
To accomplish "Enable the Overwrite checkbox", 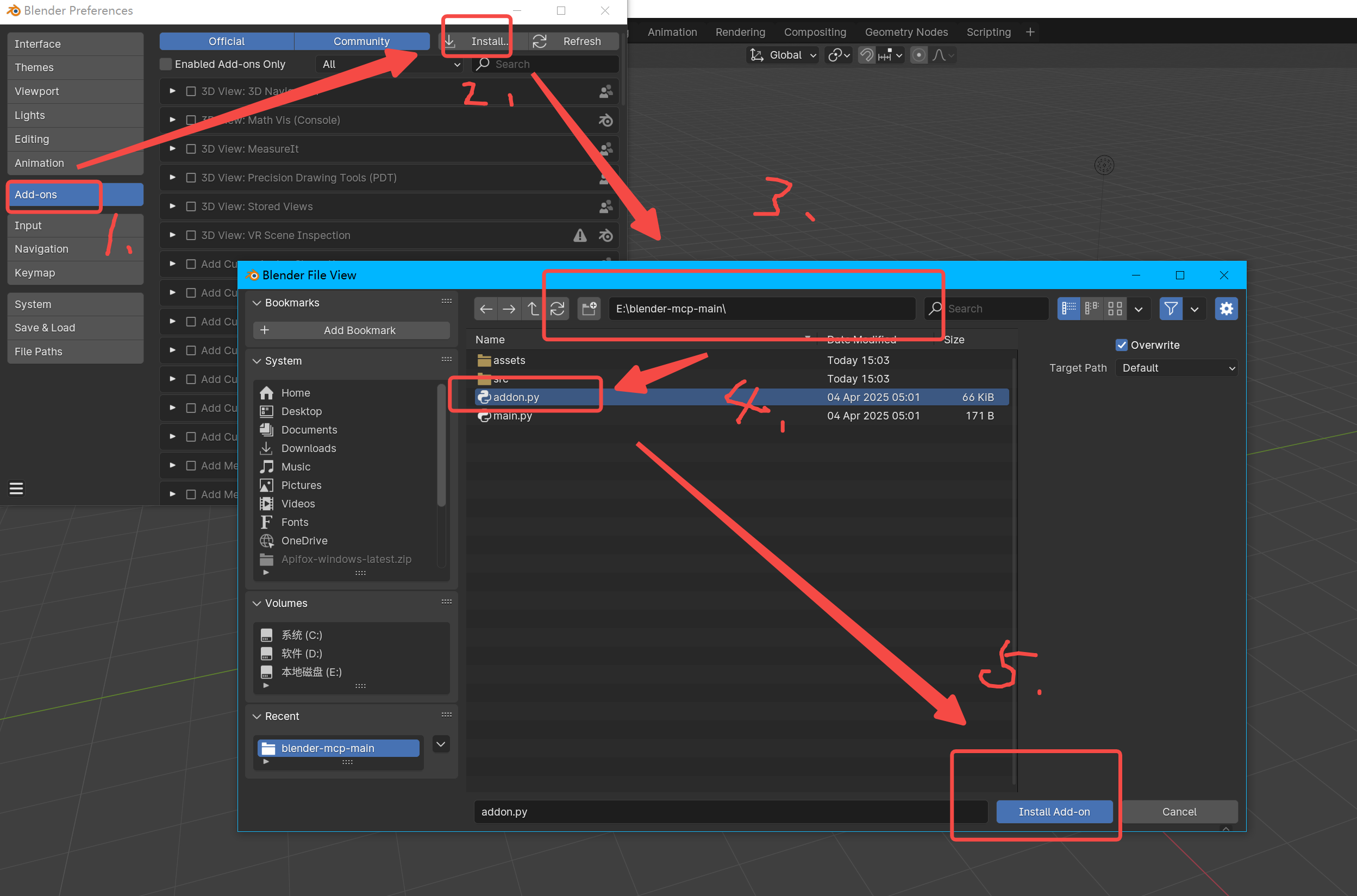I will [x=1121, y=345].
